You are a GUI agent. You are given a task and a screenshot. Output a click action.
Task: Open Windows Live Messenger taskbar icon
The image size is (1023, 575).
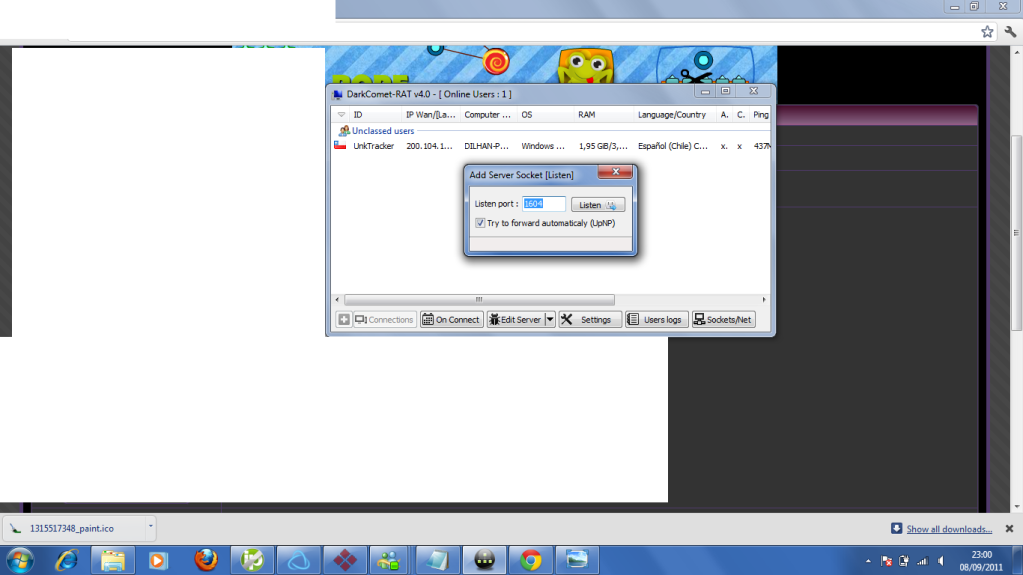click(x=390, y=561)
